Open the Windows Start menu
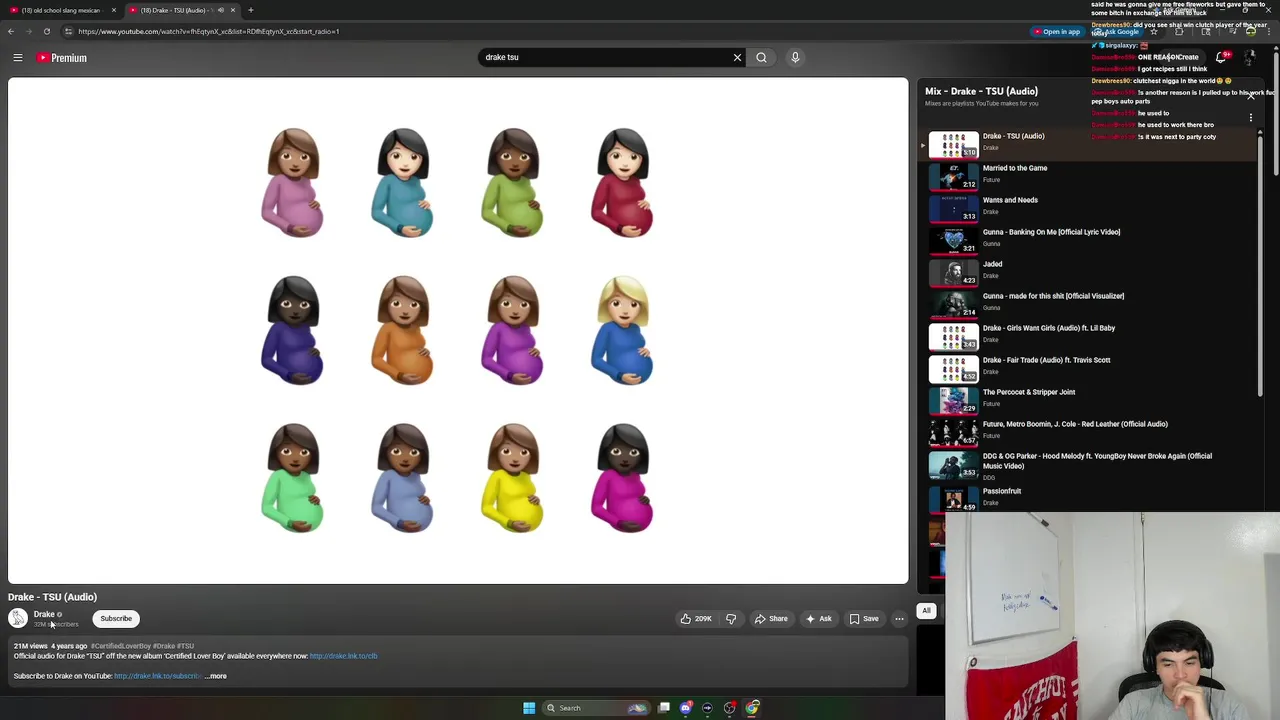This screenshot has height=720, width=1280. coord(529,708)
